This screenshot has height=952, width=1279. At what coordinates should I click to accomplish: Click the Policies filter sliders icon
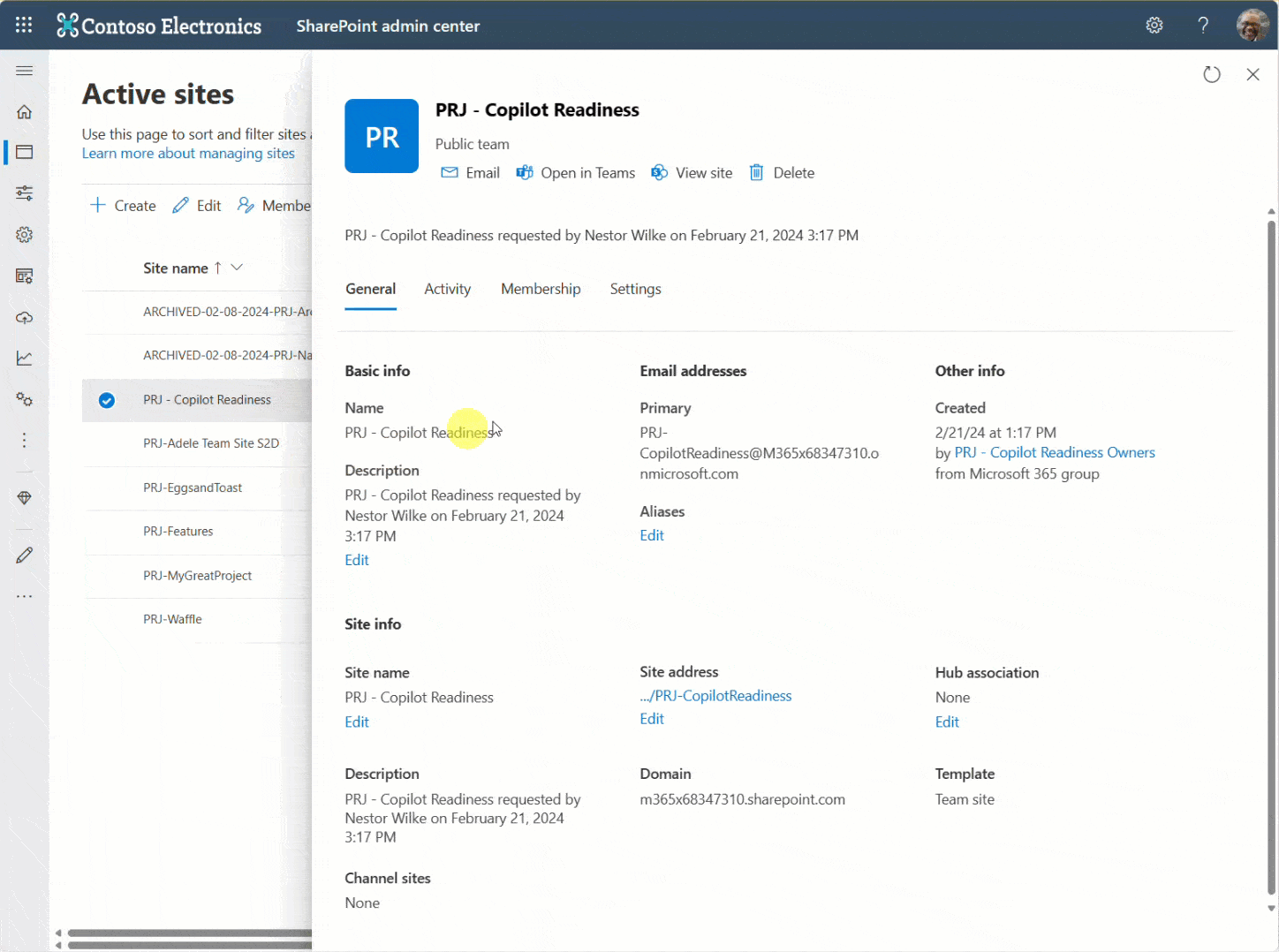click(24, 193)
